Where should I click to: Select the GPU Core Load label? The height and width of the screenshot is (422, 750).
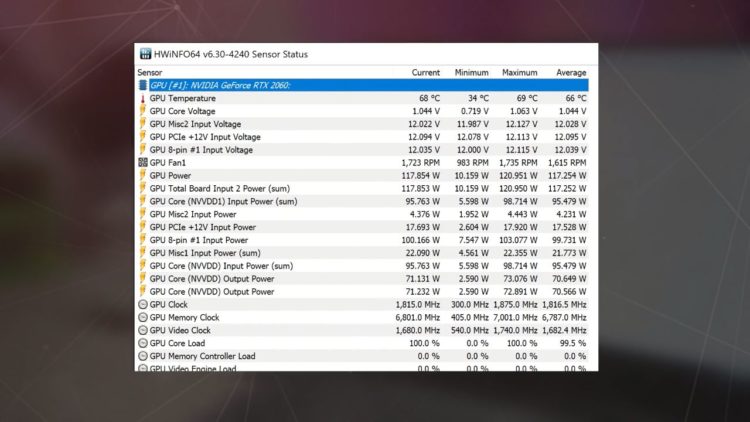coord(177,343)
